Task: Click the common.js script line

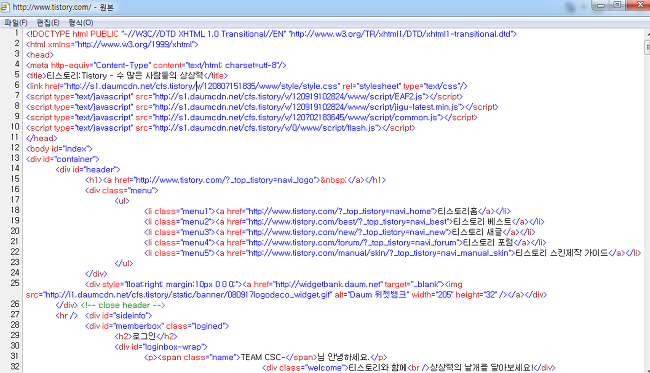Action: (x=251, y=117)
